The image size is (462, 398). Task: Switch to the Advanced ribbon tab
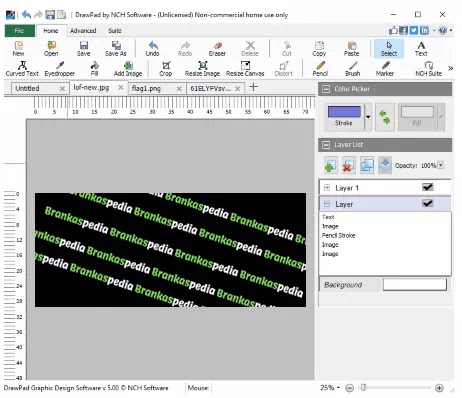point(83,31)
